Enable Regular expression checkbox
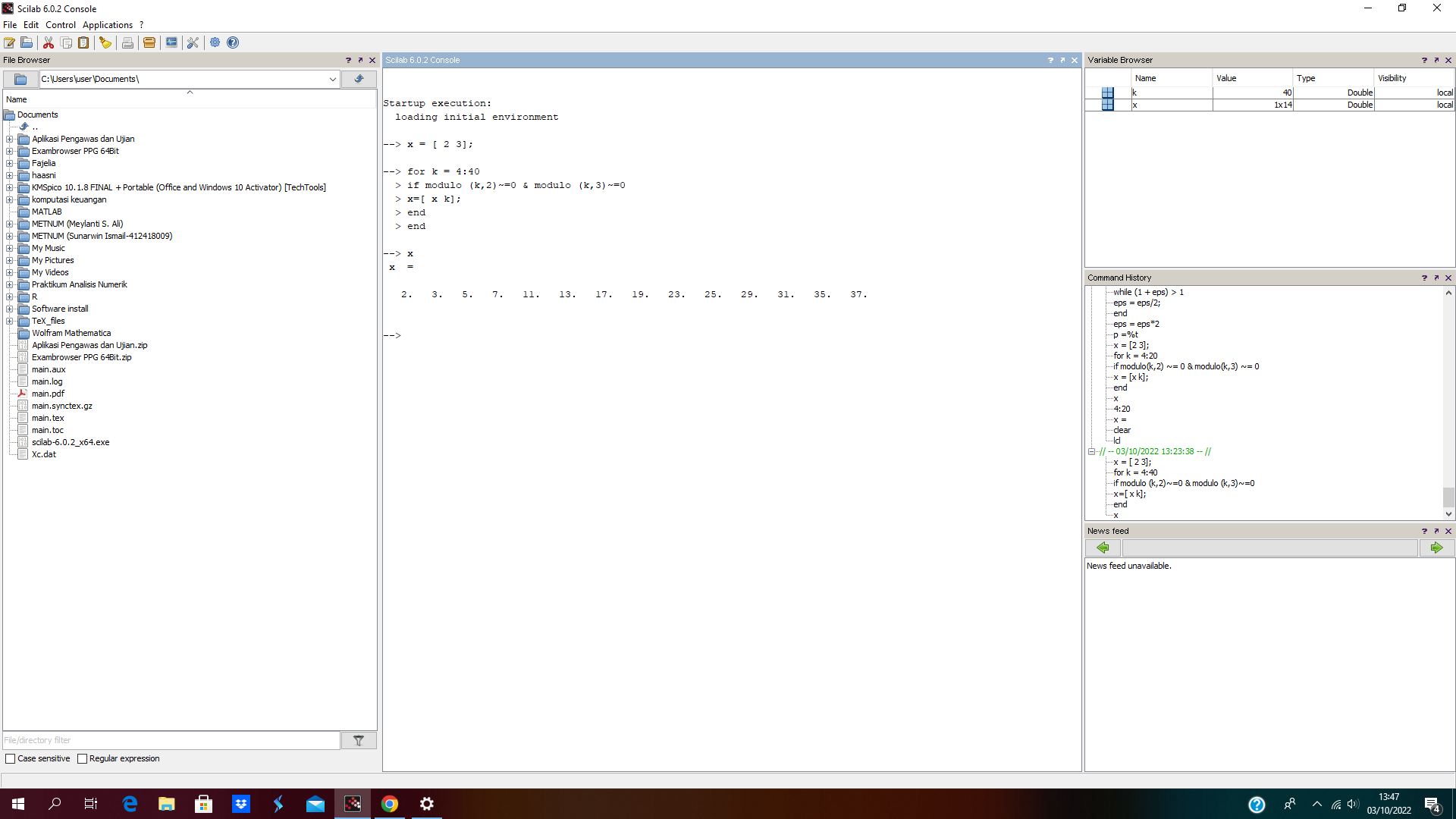This screenshot has height=819, width=1456. pos(83,758)
